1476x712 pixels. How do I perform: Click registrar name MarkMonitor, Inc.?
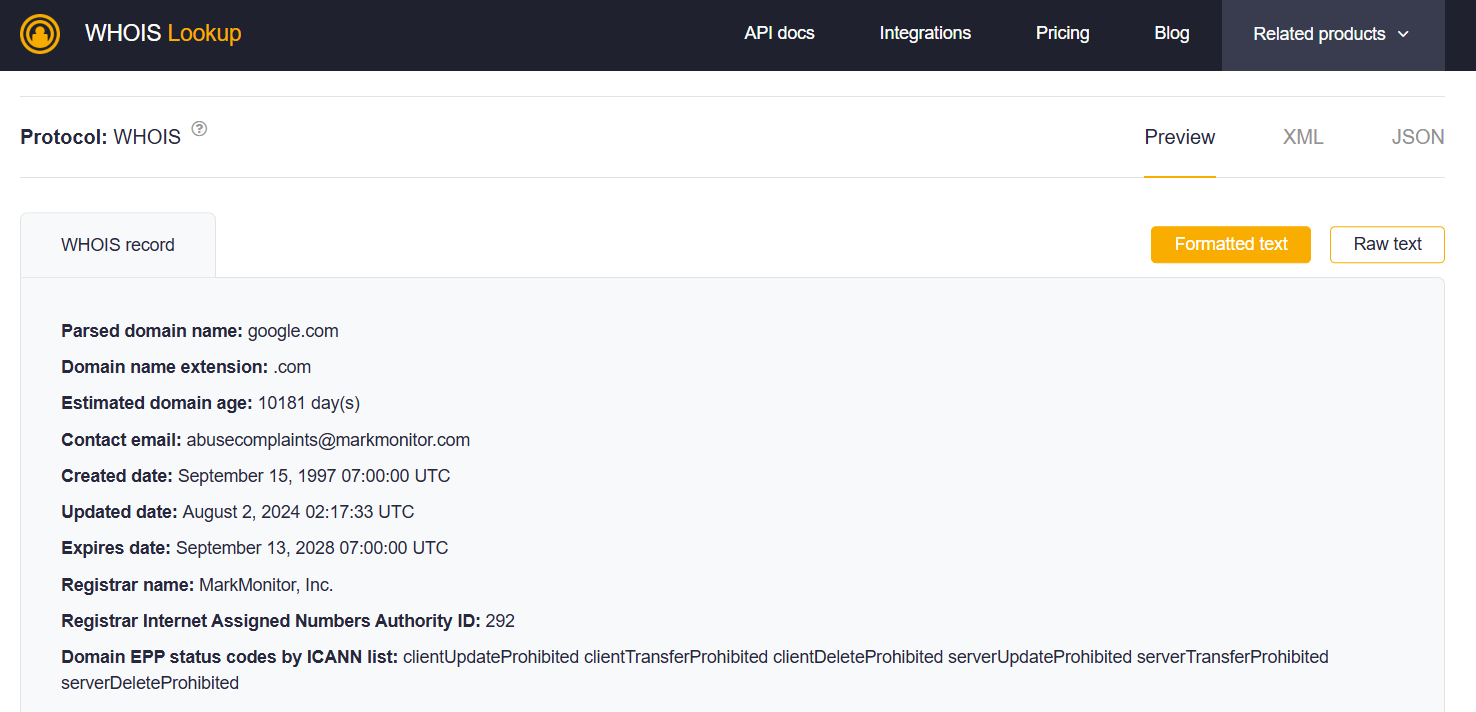click(x=266, y=585)
